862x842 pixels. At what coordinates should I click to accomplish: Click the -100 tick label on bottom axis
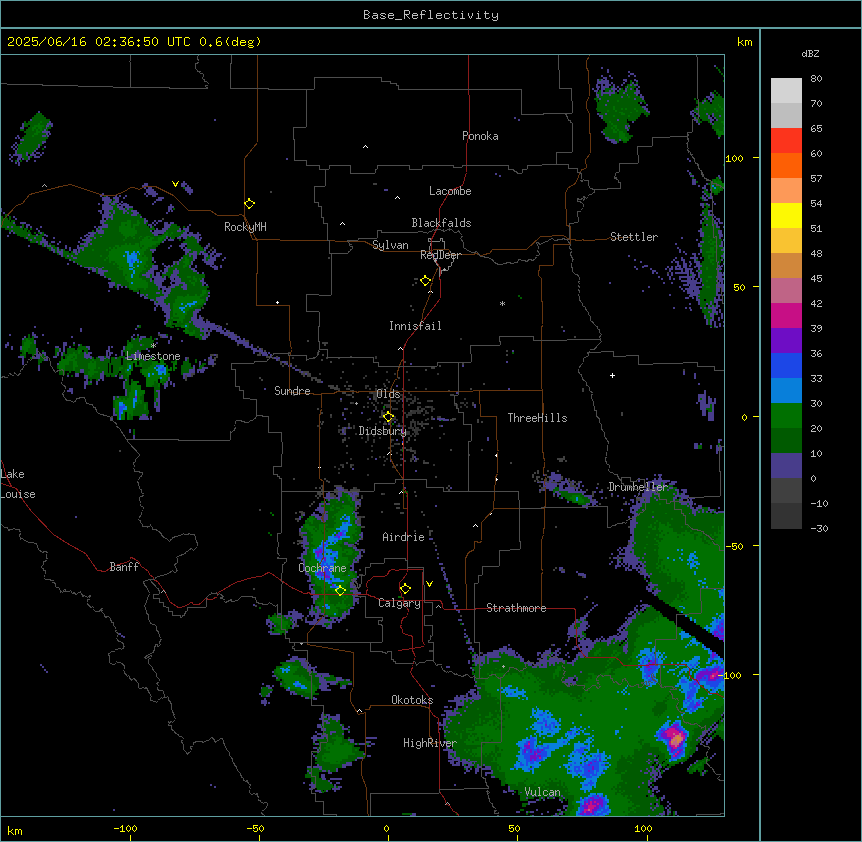tap(125, 828)
